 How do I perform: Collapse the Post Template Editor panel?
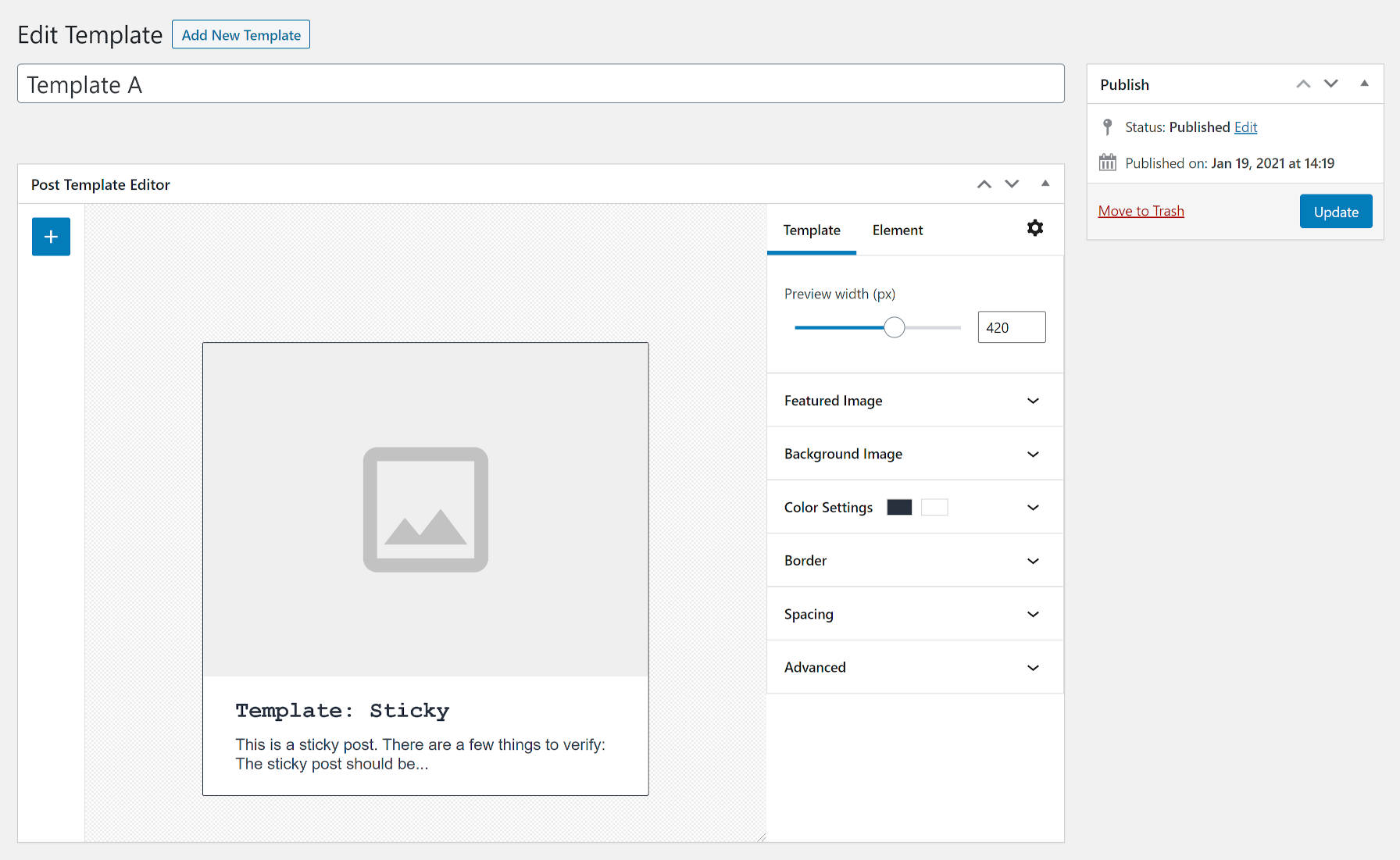[1045, 184]
